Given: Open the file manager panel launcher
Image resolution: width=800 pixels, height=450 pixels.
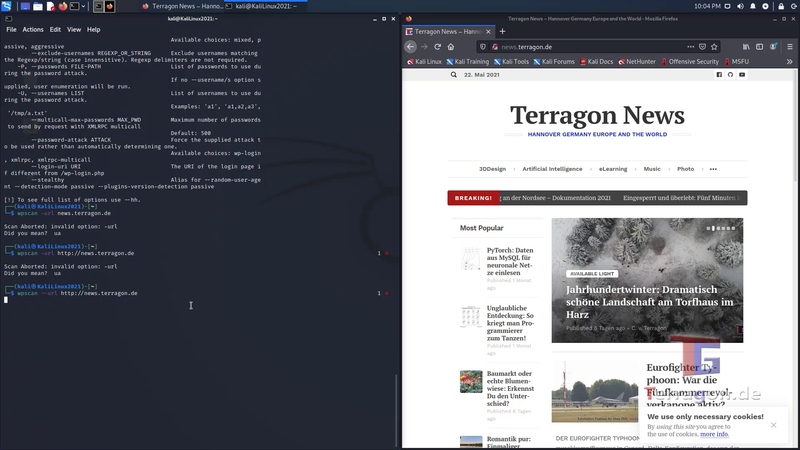Looking at the screenshot, I should tap(38, 6).
